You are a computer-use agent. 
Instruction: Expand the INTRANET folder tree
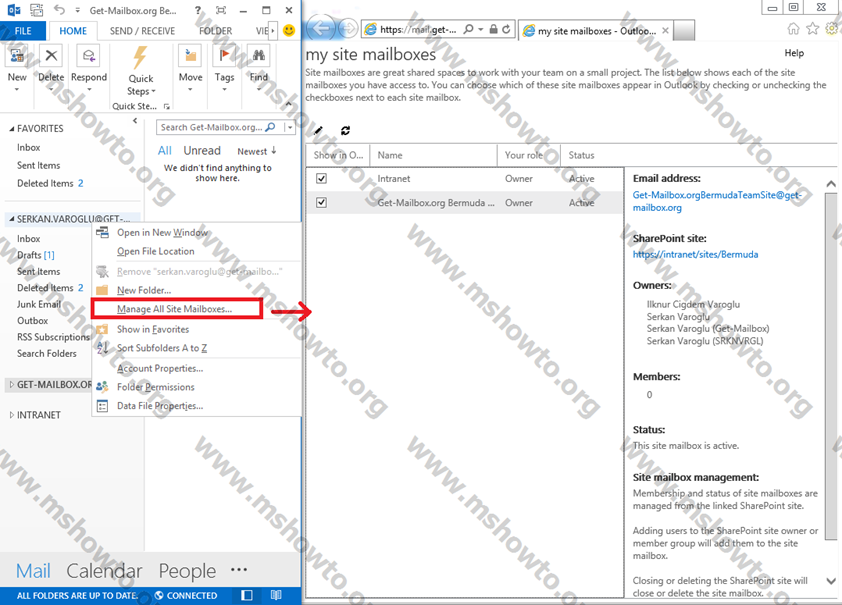pyautogui.click(x=12, y=415)
